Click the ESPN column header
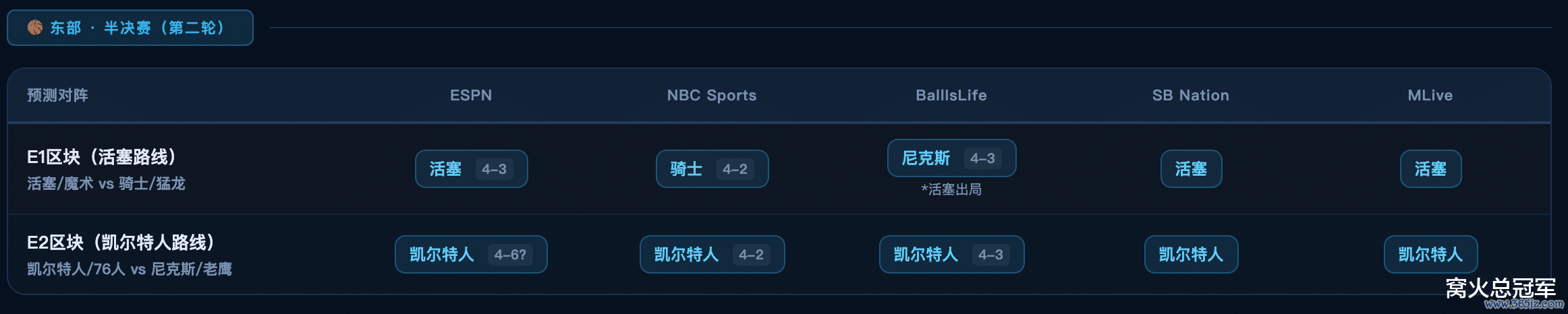This screenshot has width=1568, height=314. [x=471, y=96]
